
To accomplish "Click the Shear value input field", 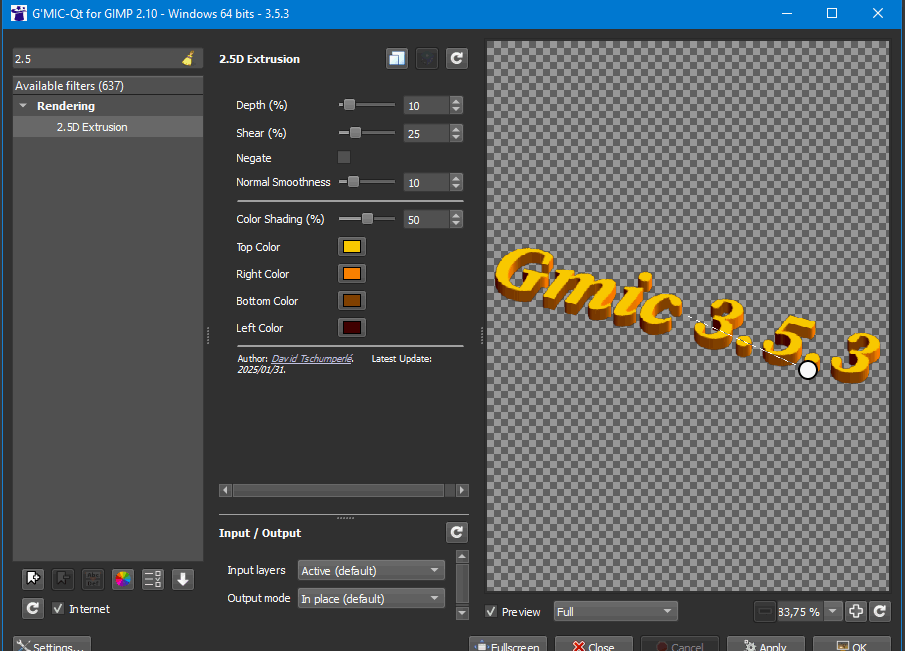I will point(427,133).
